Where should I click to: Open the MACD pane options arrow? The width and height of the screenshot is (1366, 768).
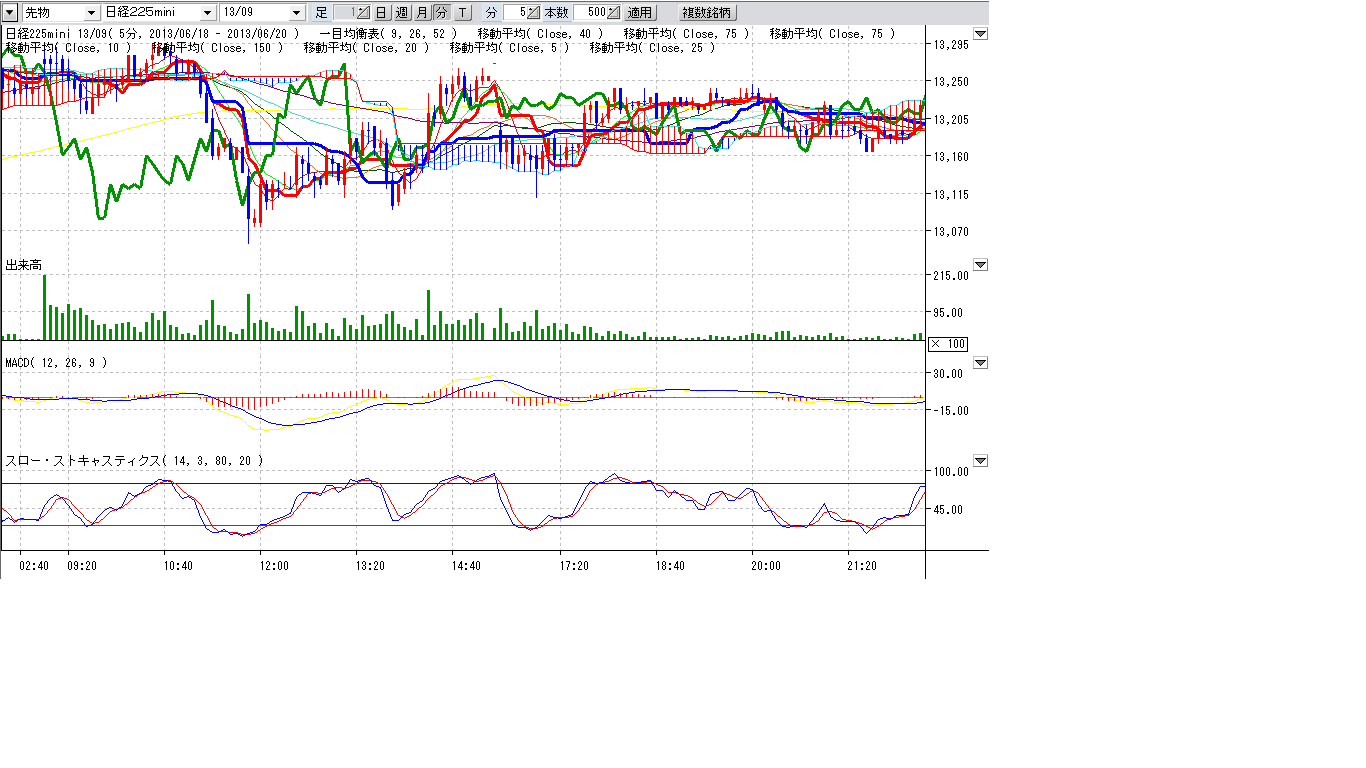click(x=980, y=363)
